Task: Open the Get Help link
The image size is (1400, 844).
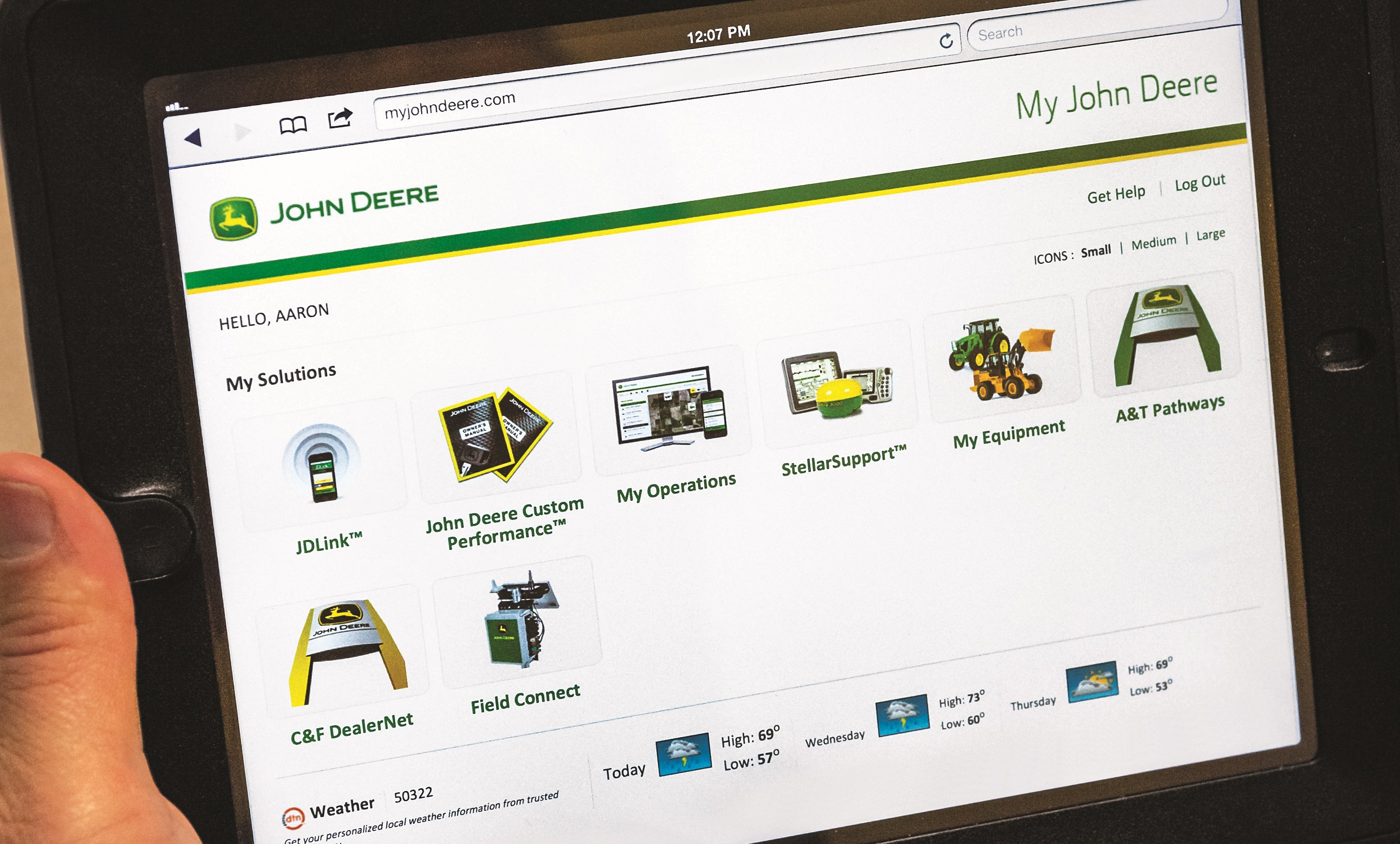Action: (x=1116, y=195)
